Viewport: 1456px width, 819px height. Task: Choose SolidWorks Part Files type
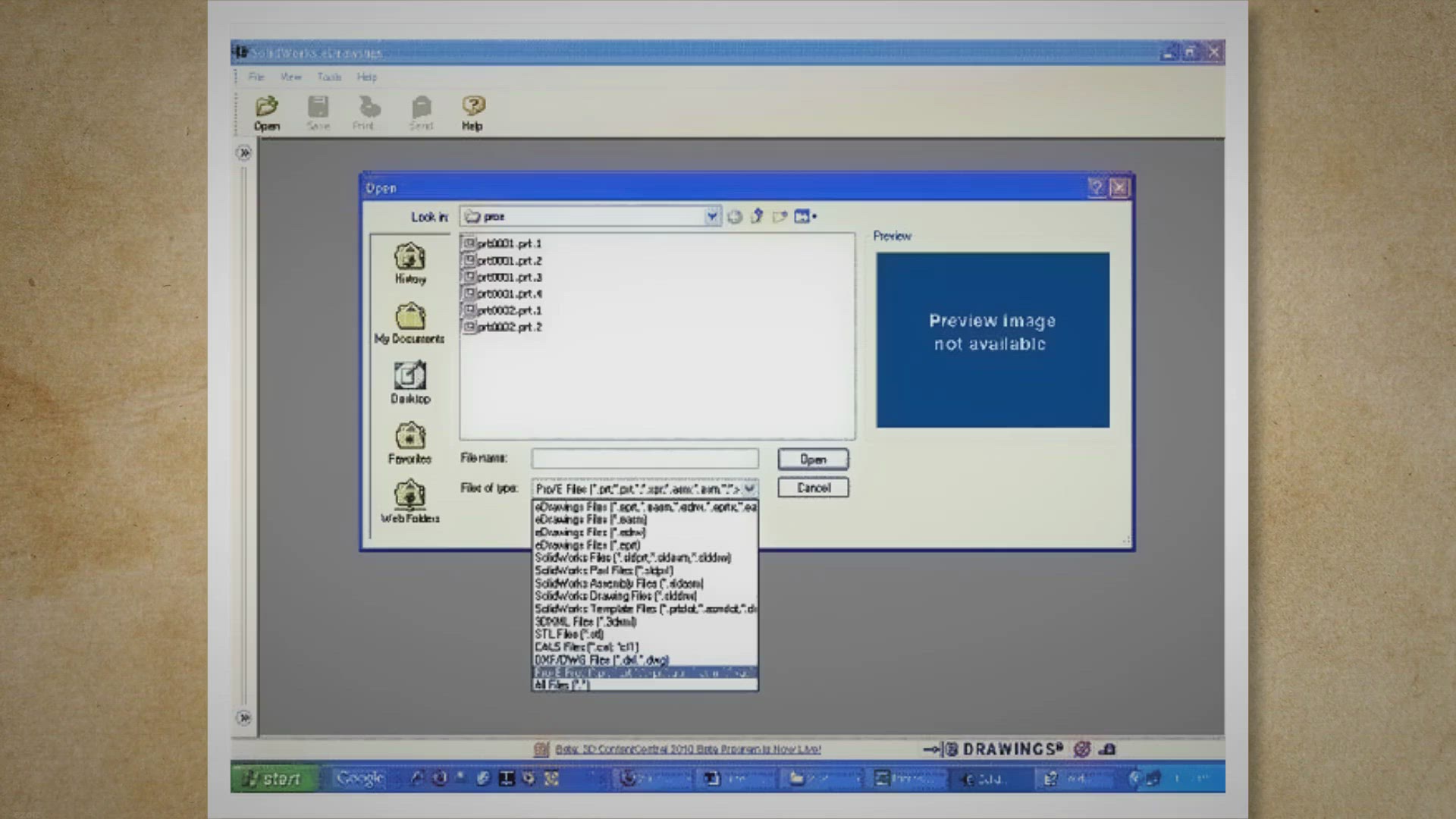tap(645, 570)
